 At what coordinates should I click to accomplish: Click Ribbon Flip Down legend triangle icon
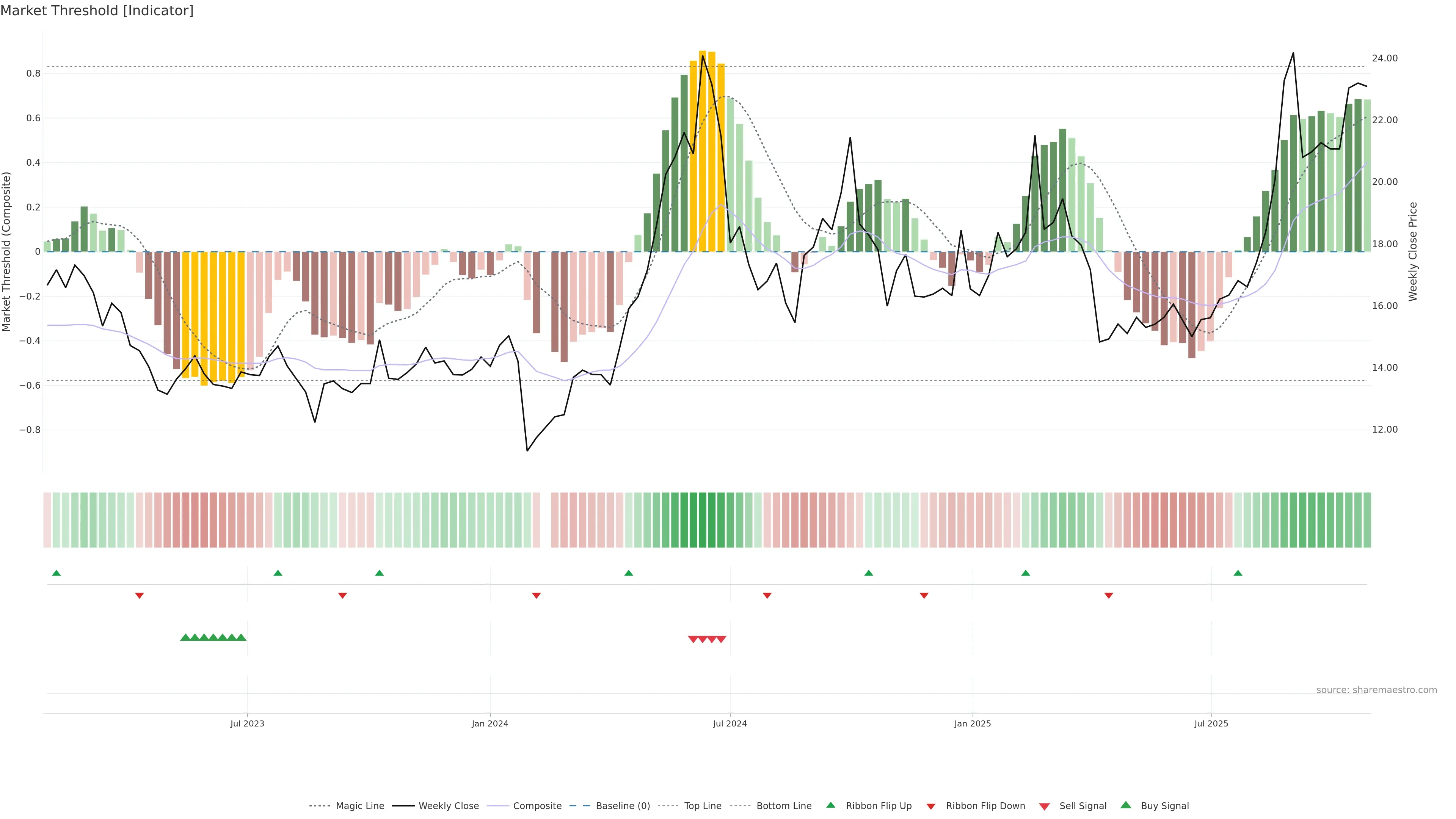(x=931, y=806)
